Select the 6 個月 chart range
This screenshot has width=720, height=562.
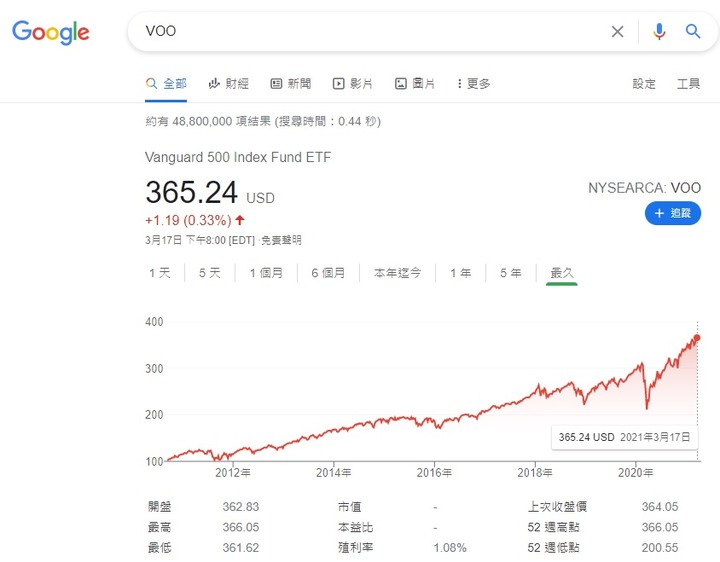pos(328,273)
